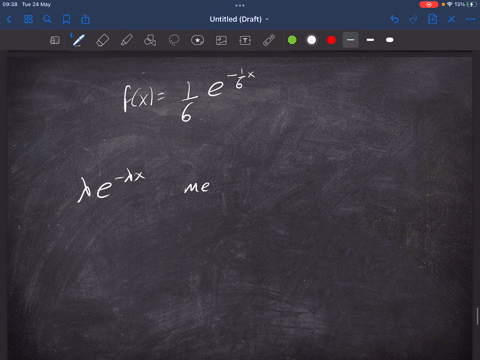Select the Laser pointer tool

[269, 40]
